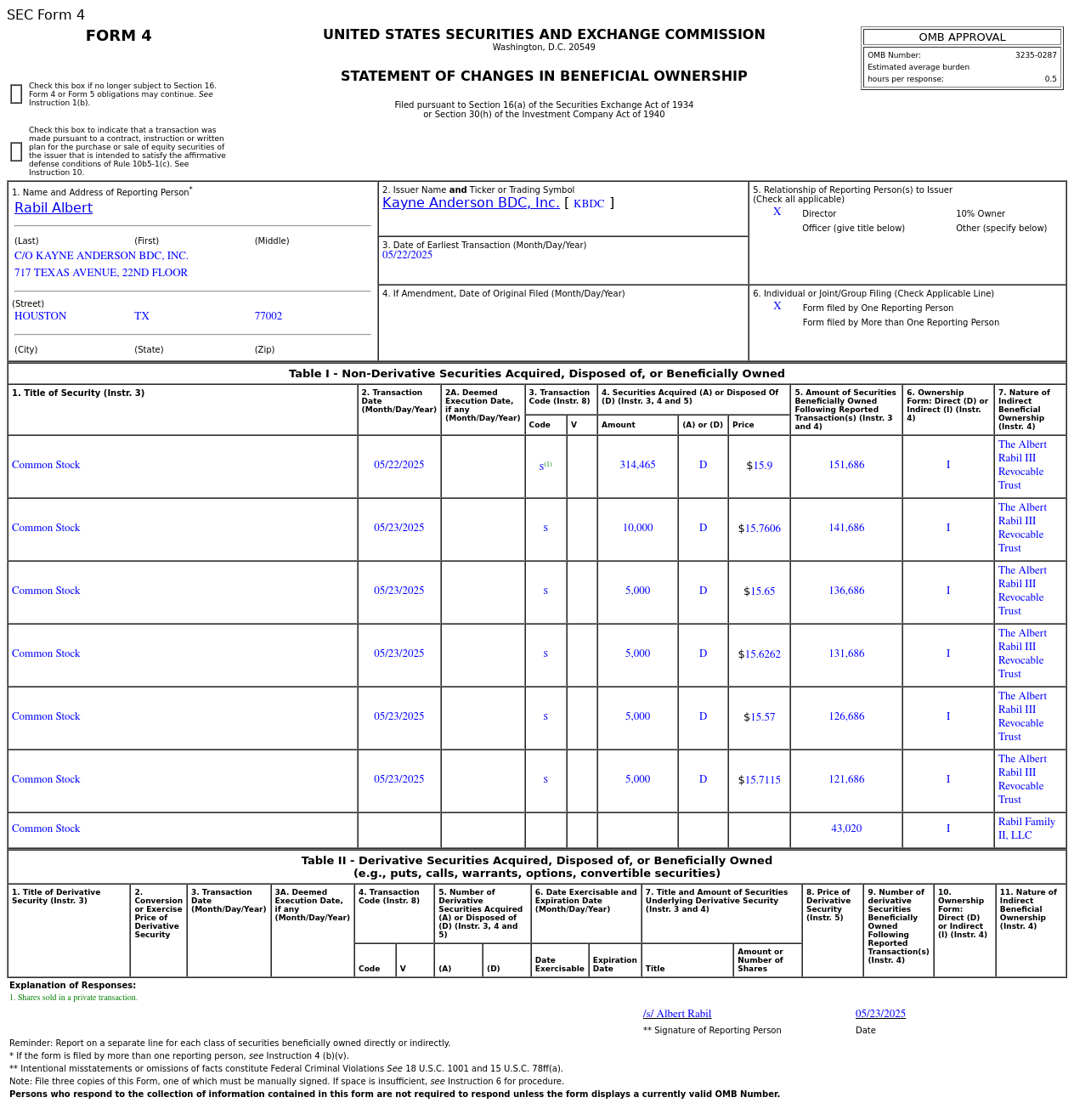Click the transaction date 05/22/2025 in Table I
The width and height of the screenshot is (1074, 1120).
pos(399,465)
